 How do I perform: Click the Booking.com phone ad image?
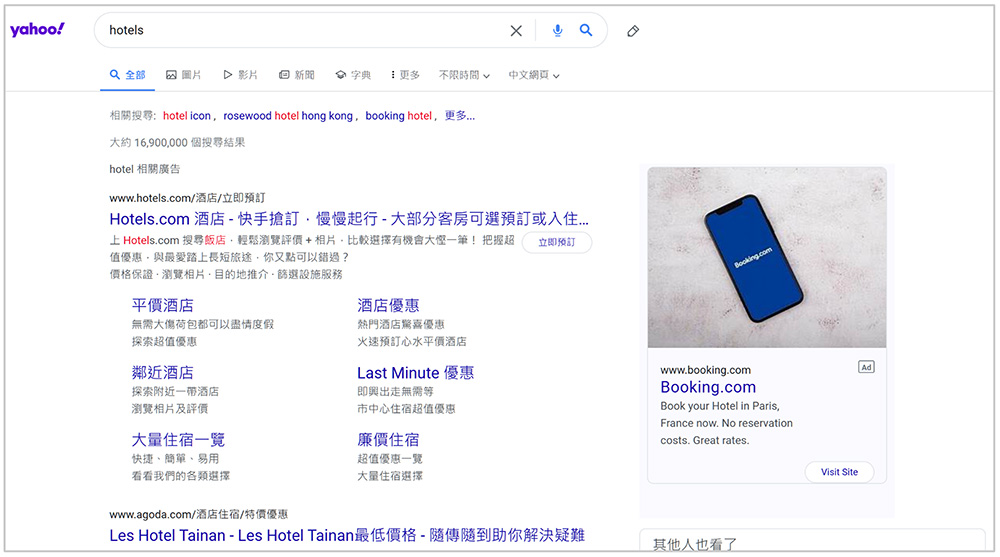[x=767, y=258]
